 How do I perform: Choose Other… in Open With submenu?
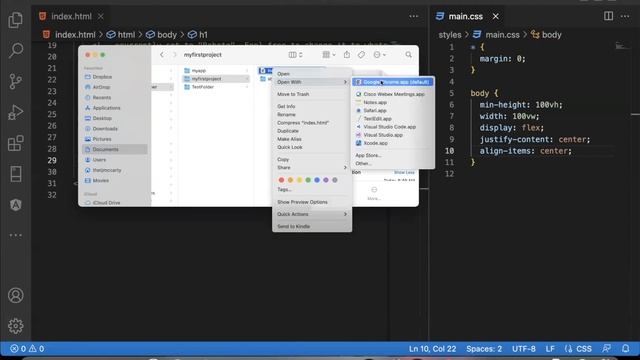coord(363,164)
